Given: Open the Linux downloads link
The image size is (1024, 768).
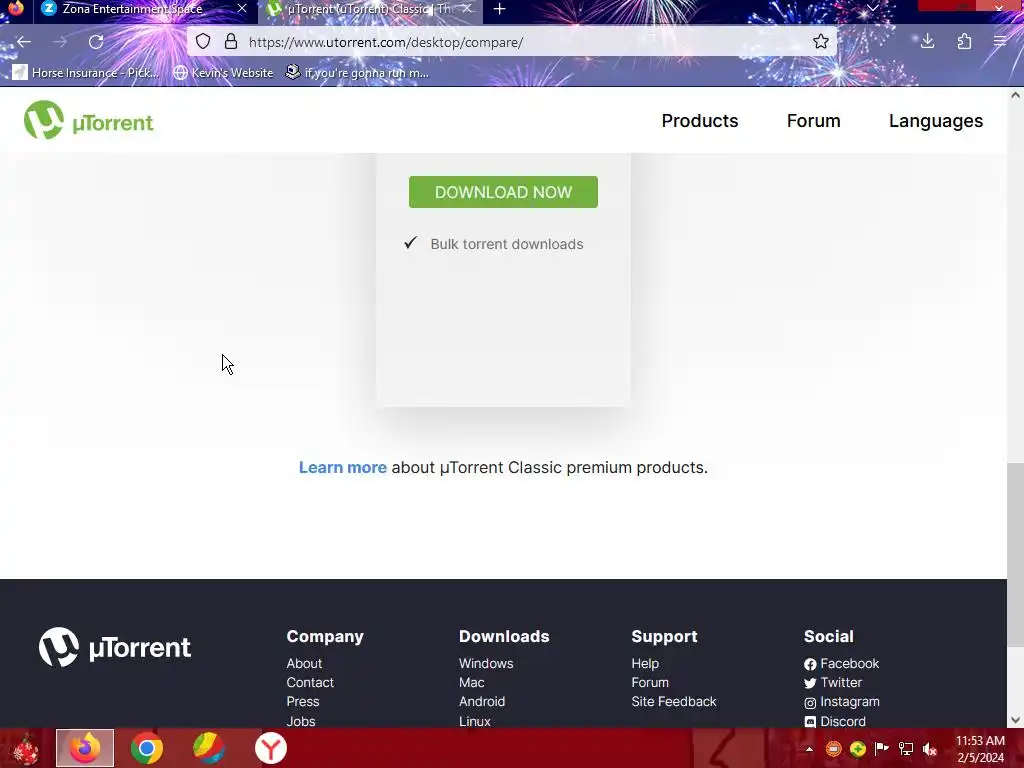Looking at the screenshot, I should (474, 721).
